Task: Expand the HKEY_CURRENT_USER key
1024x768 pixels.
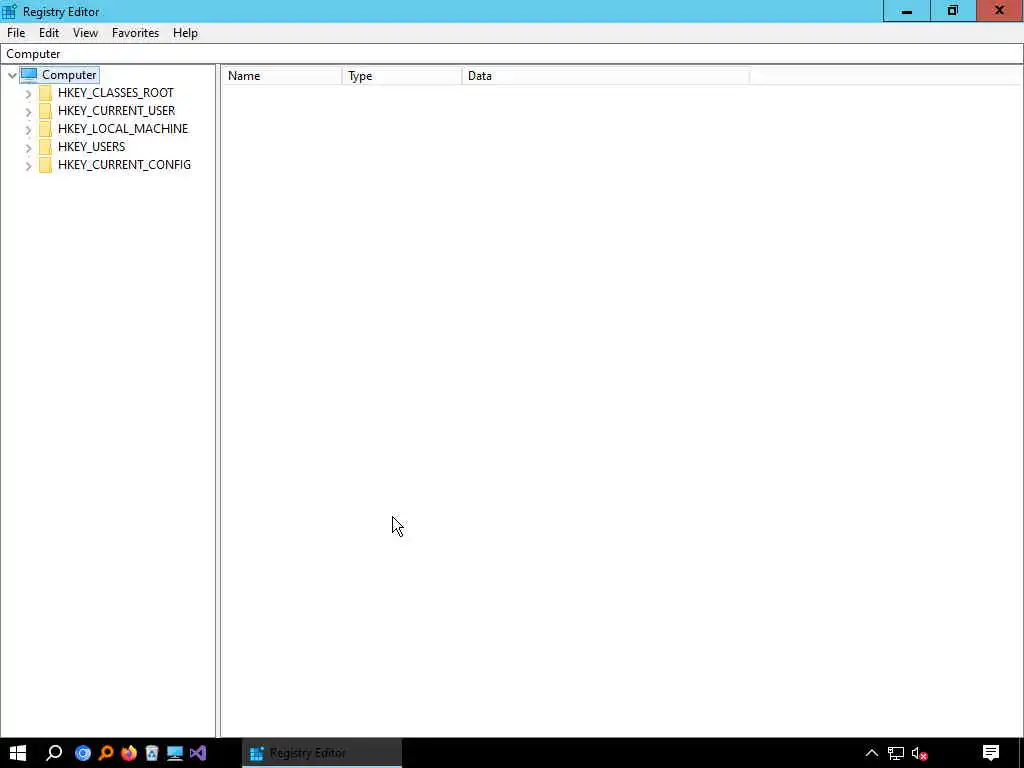Action: 28,112
